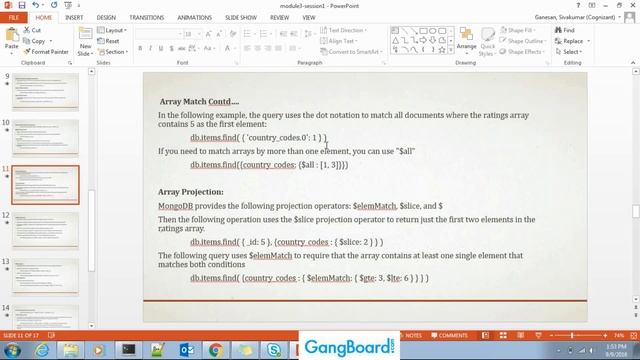Image resolution: width=640 pixels, height=360 pixels.
Task: Reset the slide layout
Action: (x=109, y=41)
